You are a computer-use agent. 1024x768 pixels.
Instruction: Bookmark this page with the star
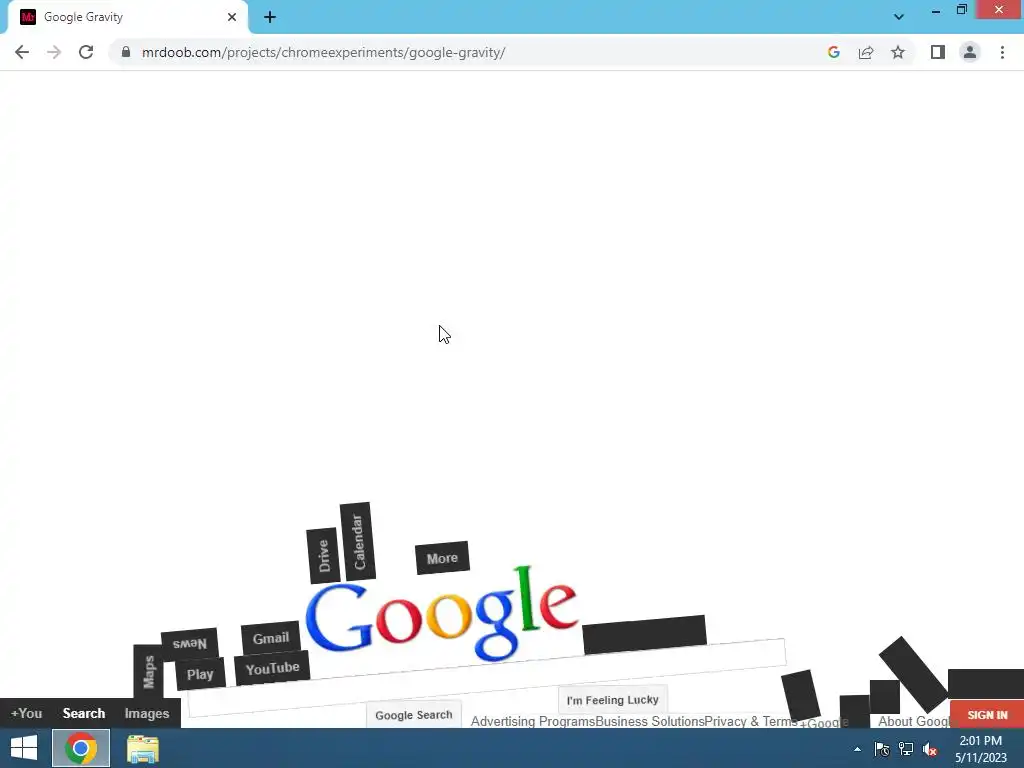pos(898,52)
